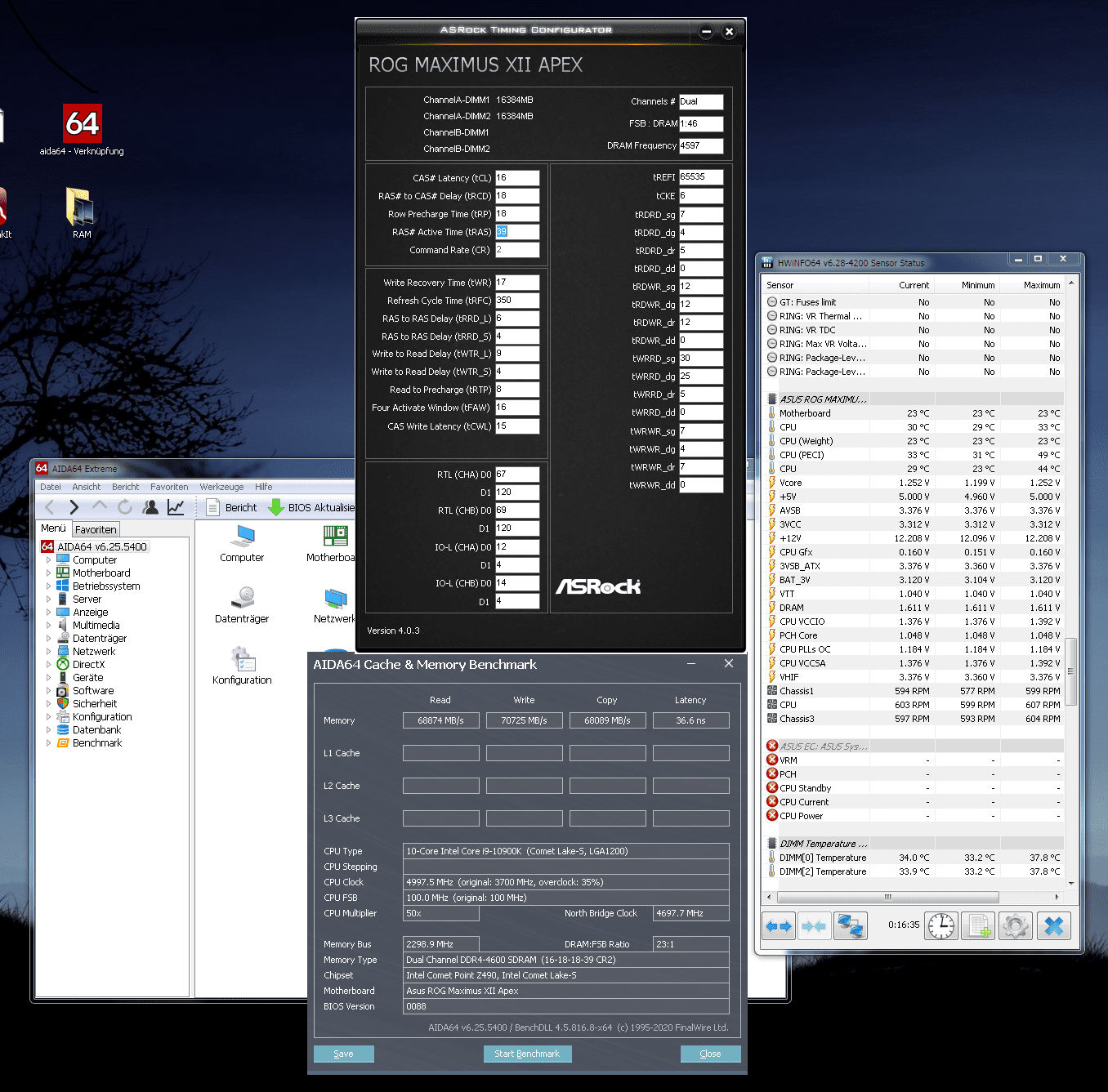Open the Werkzeuge menu

[x=221, y=487]
